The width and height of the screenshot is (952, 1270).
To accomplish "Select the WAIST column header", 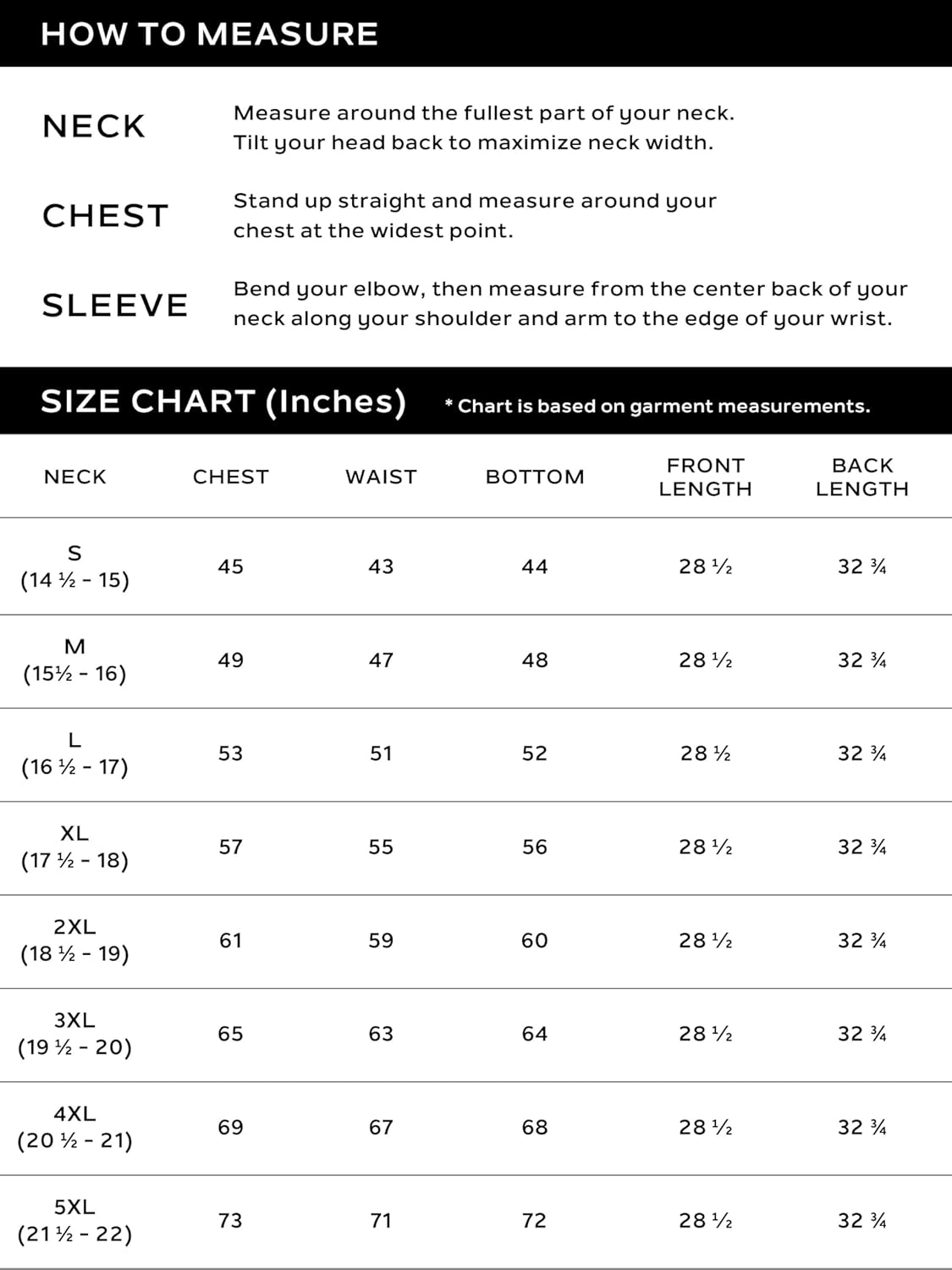I will tap(381, 477).
